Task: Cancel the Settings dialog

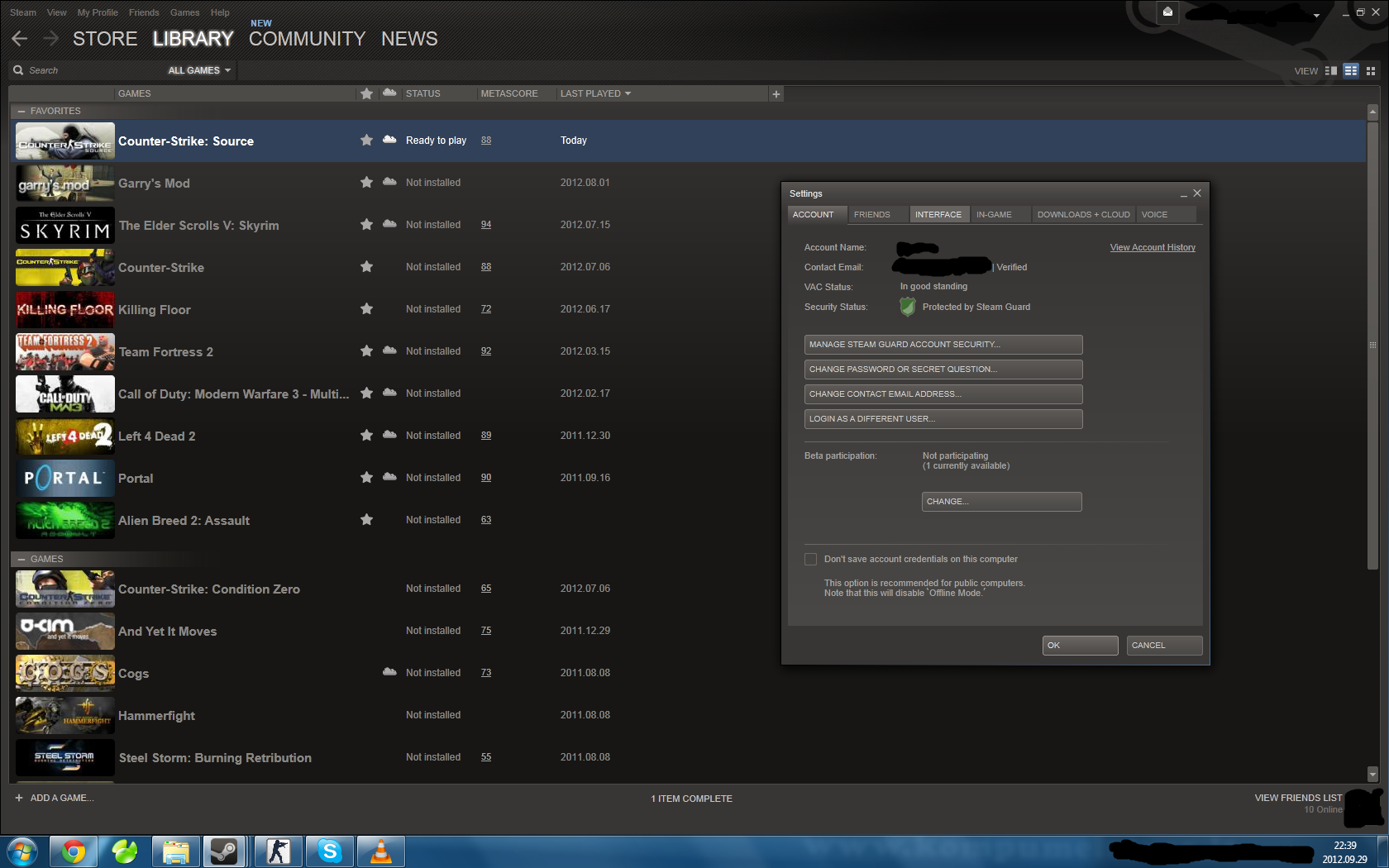Action: (x=1165, y=646)
